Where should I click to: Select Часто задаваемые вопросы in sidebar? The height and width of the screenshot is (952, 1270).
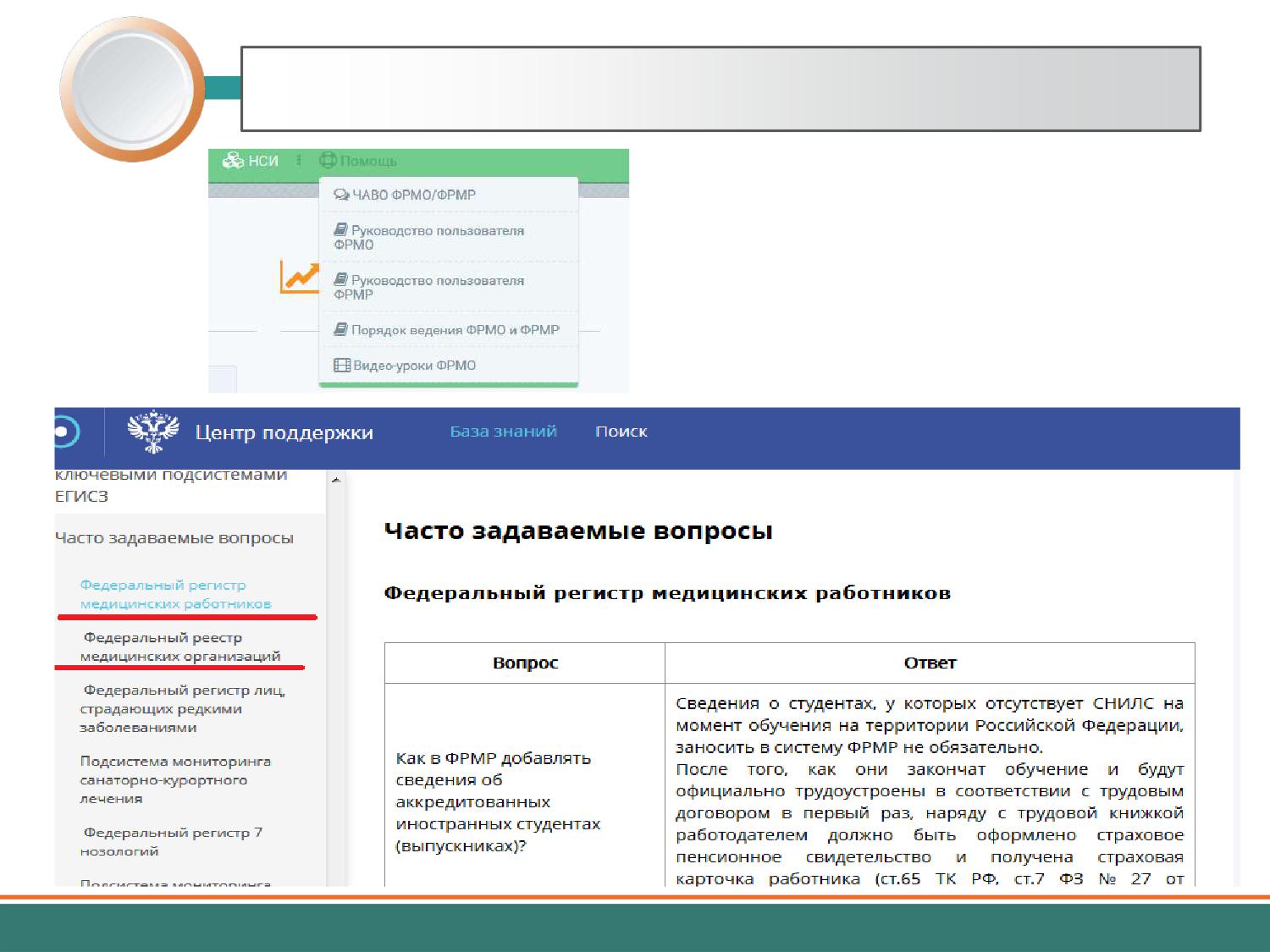coord(174,538)
